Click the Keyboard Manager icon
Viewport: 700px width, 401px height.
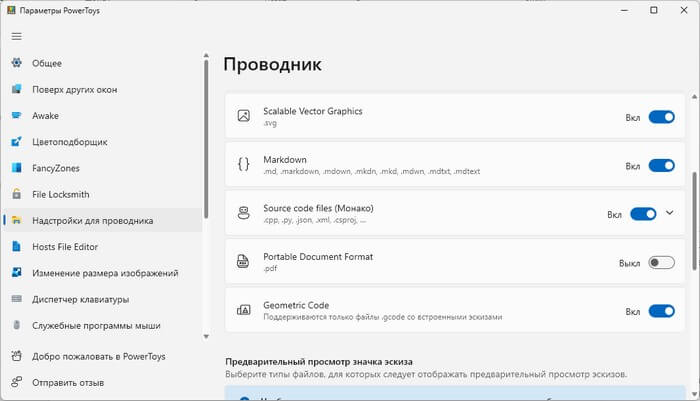point(17,299)
